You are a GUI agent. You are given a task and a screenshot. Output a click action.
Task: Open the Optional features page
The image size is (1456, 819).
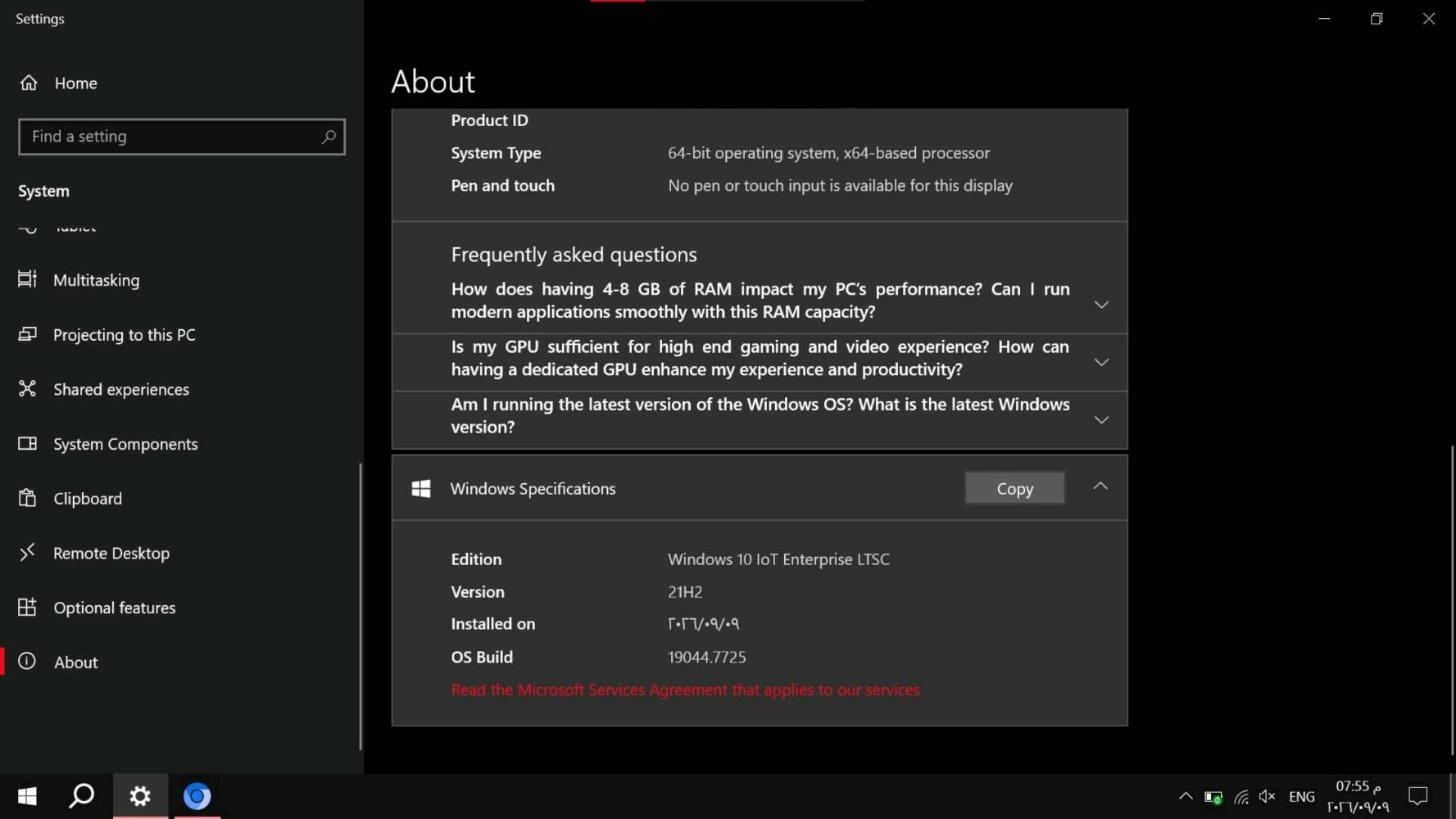tap(115, 608)
